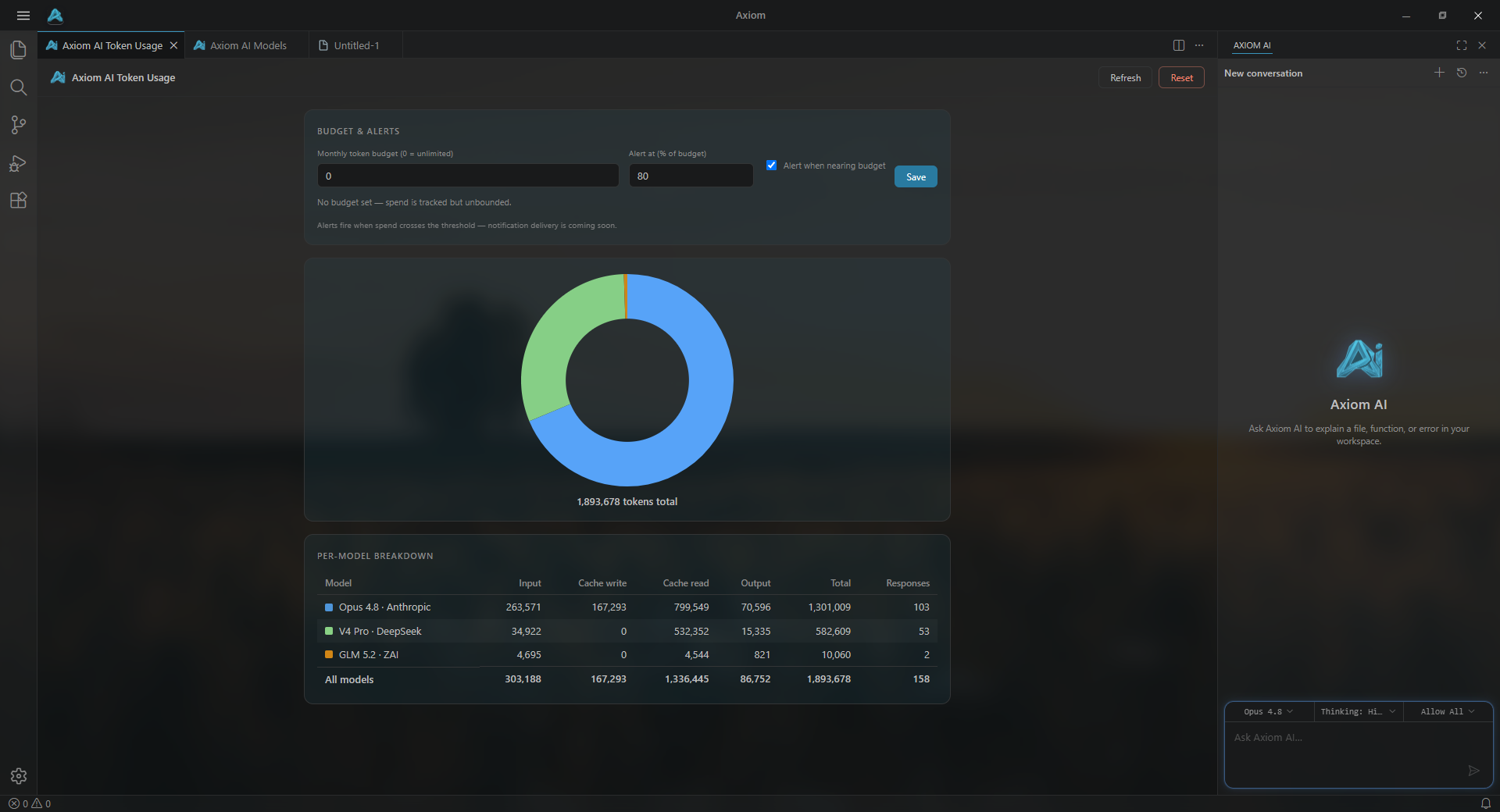Toggle Alert when nearing budget checkbox
The image size is (1500, 812).
pos(771,165)
